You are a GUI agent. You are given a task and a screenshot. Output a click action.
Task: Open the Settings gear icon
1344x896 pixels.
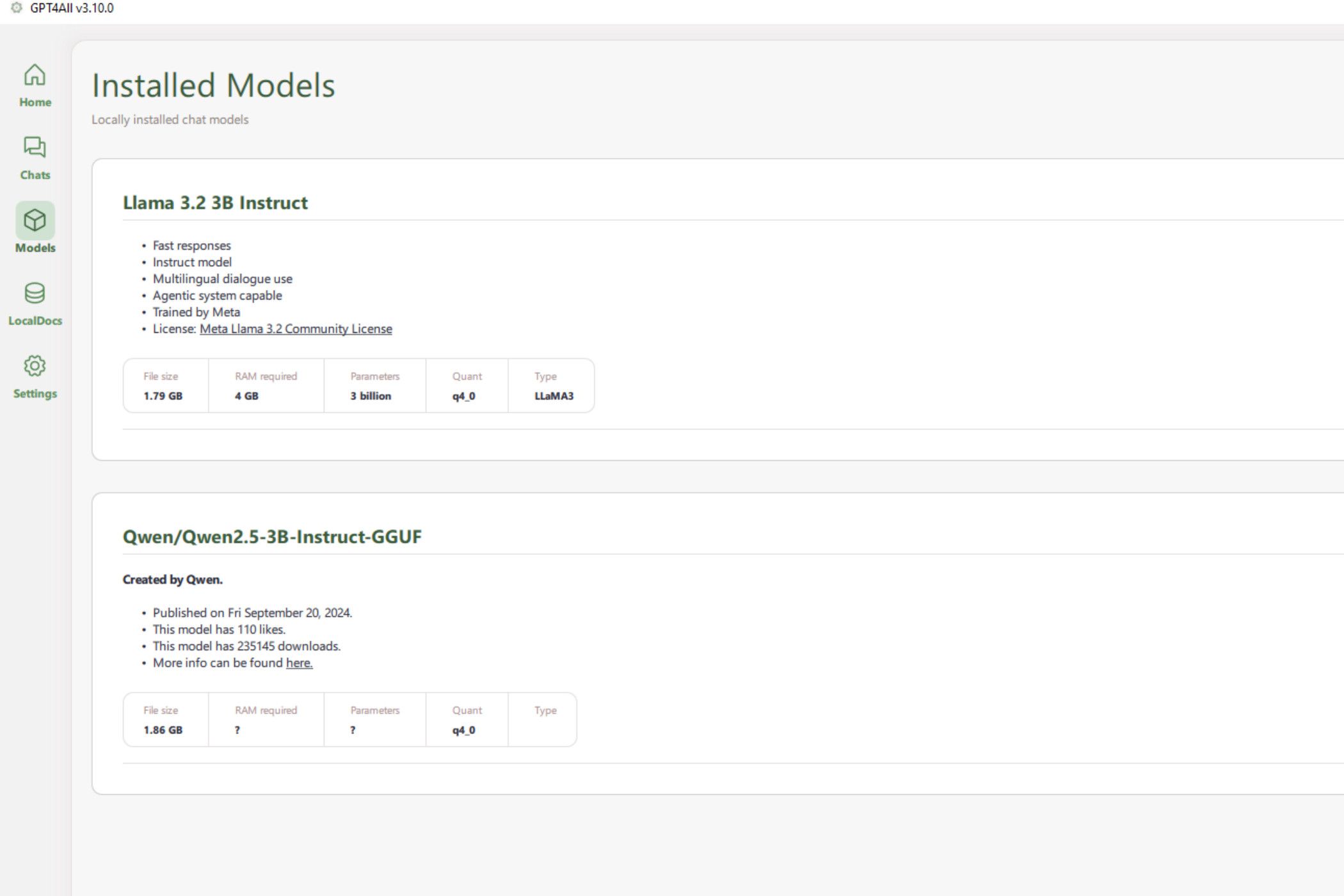pyautogui.click(x=35, y=366)
